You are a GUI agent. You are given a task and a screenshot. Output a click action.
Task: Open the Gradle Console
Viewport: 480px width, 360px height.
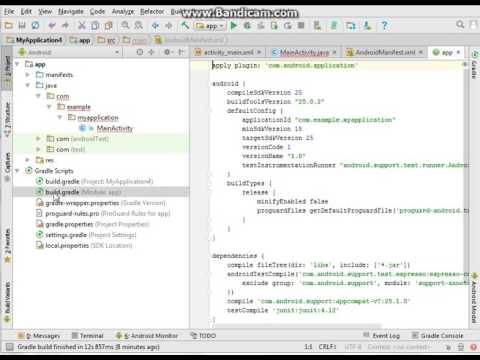(437, 336)
